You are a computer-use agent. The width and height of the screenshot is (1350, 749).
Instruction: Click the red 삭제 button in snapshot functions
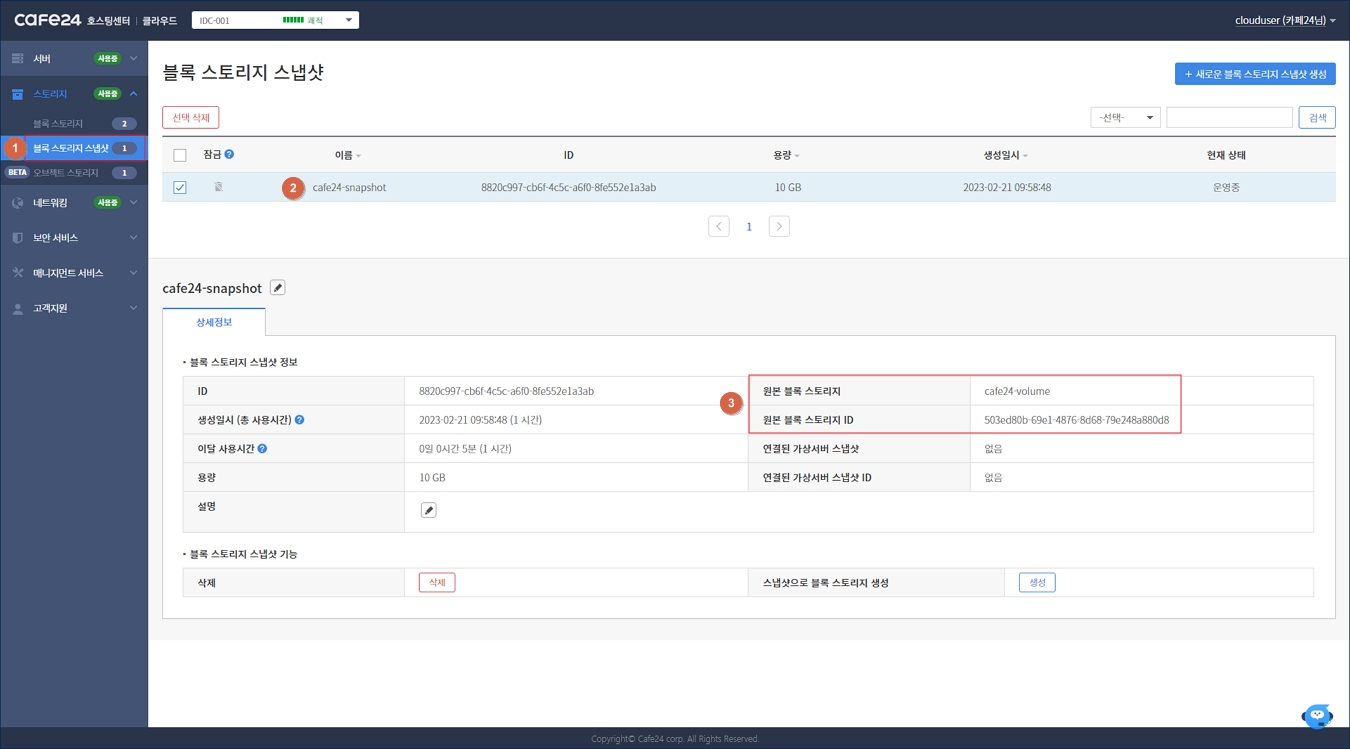[x=437, y=582]
